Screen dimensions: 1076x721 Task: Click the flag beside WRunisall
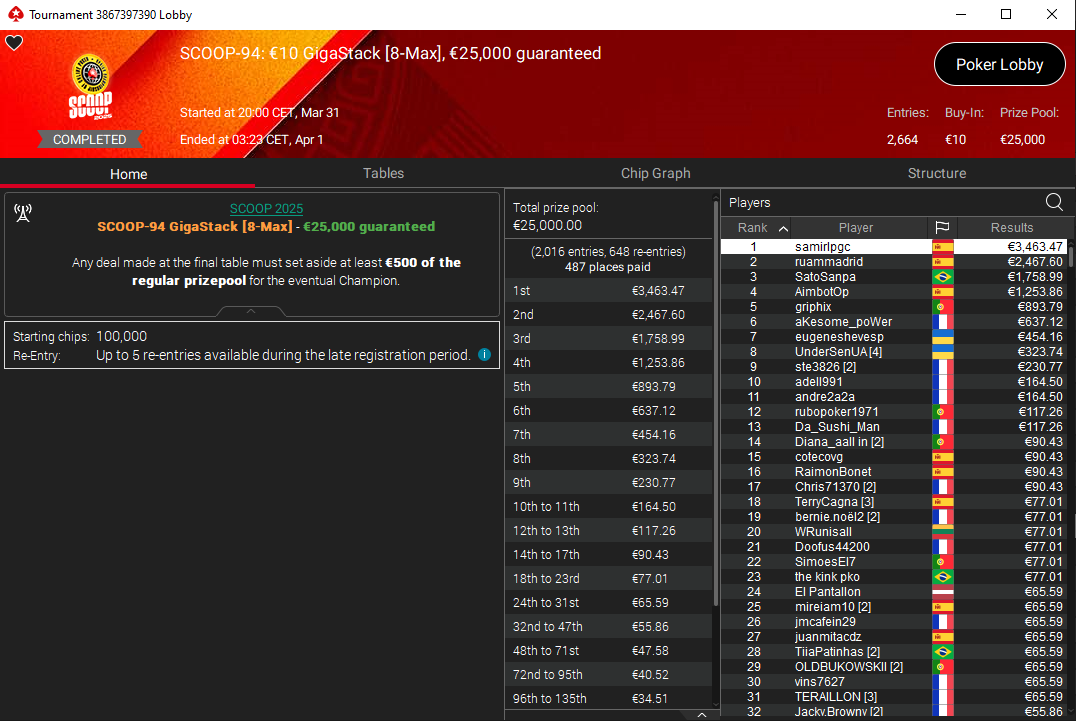coord(943,532)
